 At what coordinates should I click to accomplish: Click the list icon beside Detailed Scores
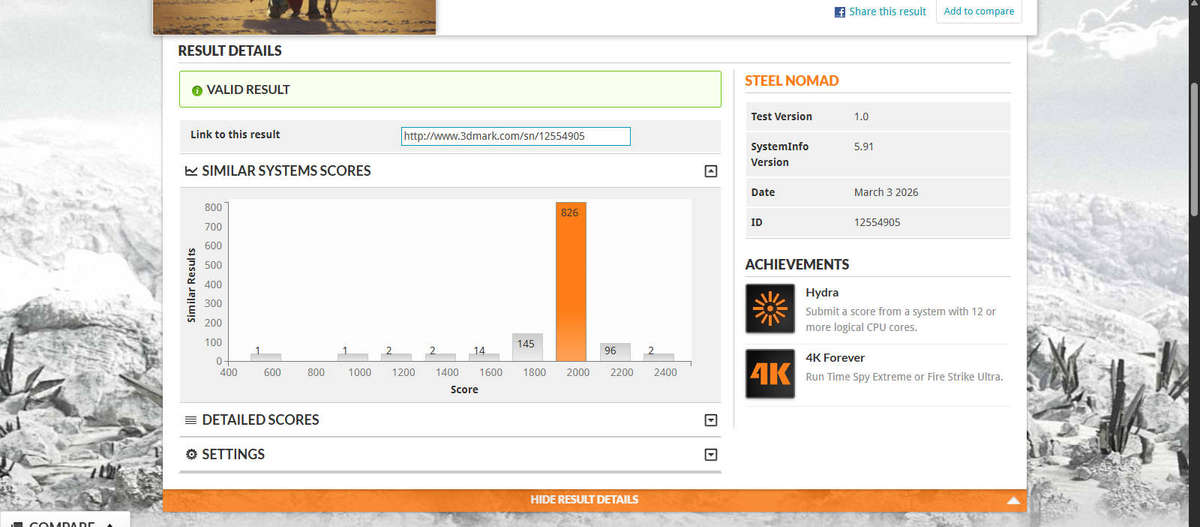tap(191, 420)
